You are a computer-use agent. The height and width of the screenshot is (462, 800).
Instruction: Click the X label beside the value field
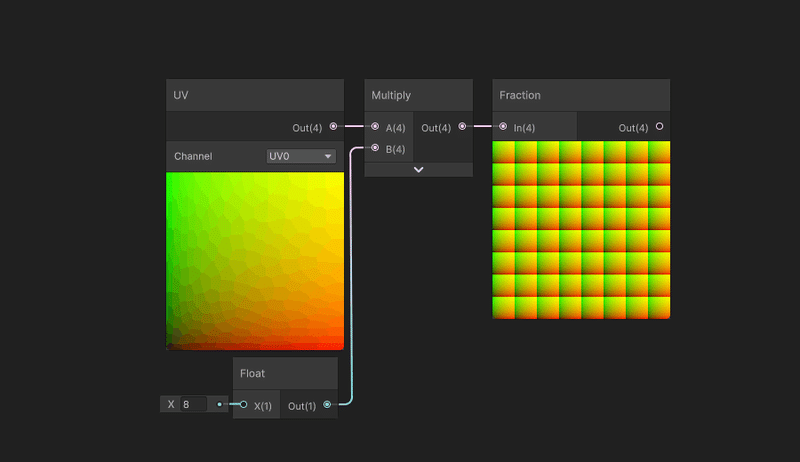click(x=171, y=404)
